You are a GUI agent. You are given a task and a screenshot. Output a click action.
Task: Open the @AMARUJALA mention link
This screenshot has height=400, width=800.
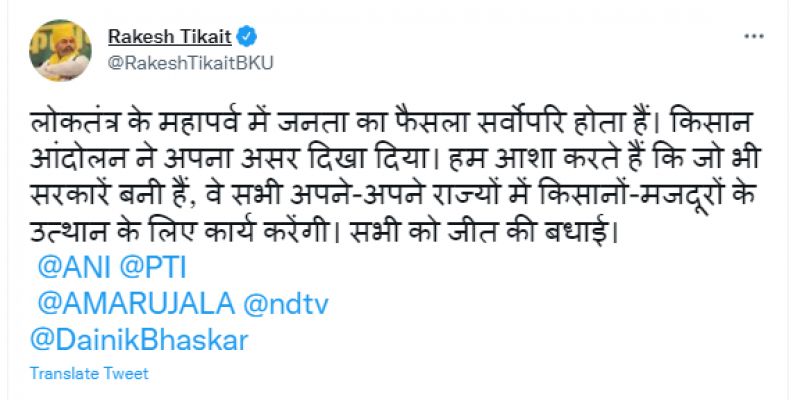pyautogui.click(x=134, y=303)
